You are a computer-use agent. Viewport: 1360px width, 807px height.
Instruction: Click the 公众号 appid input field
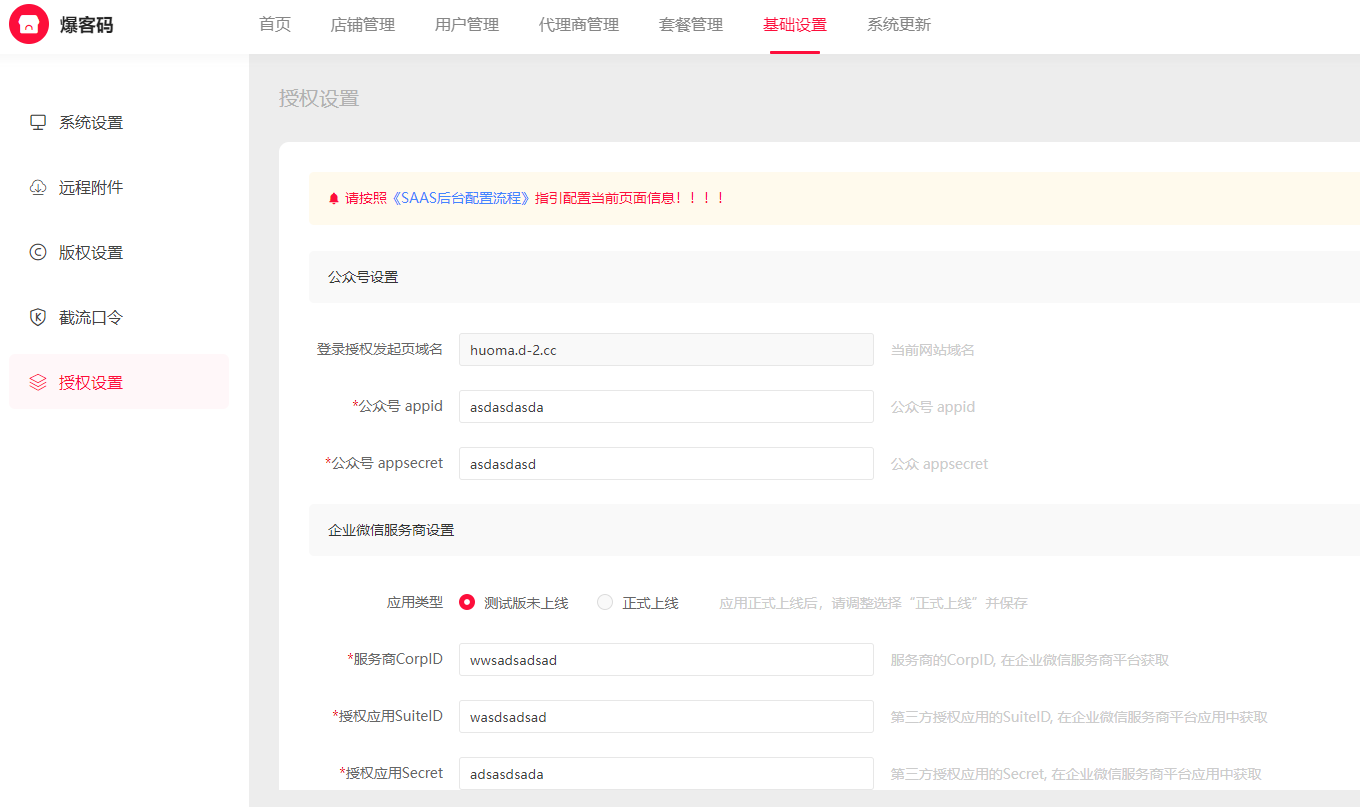point(666,407)
